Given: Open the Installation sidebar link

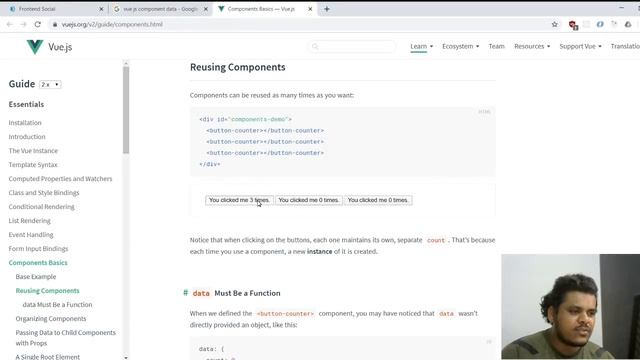Looking at the screenshot, I should coord(25,122).
